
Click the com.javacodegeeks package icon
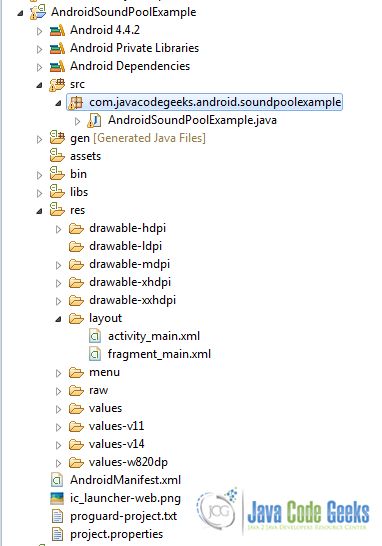tap(76, 103)
